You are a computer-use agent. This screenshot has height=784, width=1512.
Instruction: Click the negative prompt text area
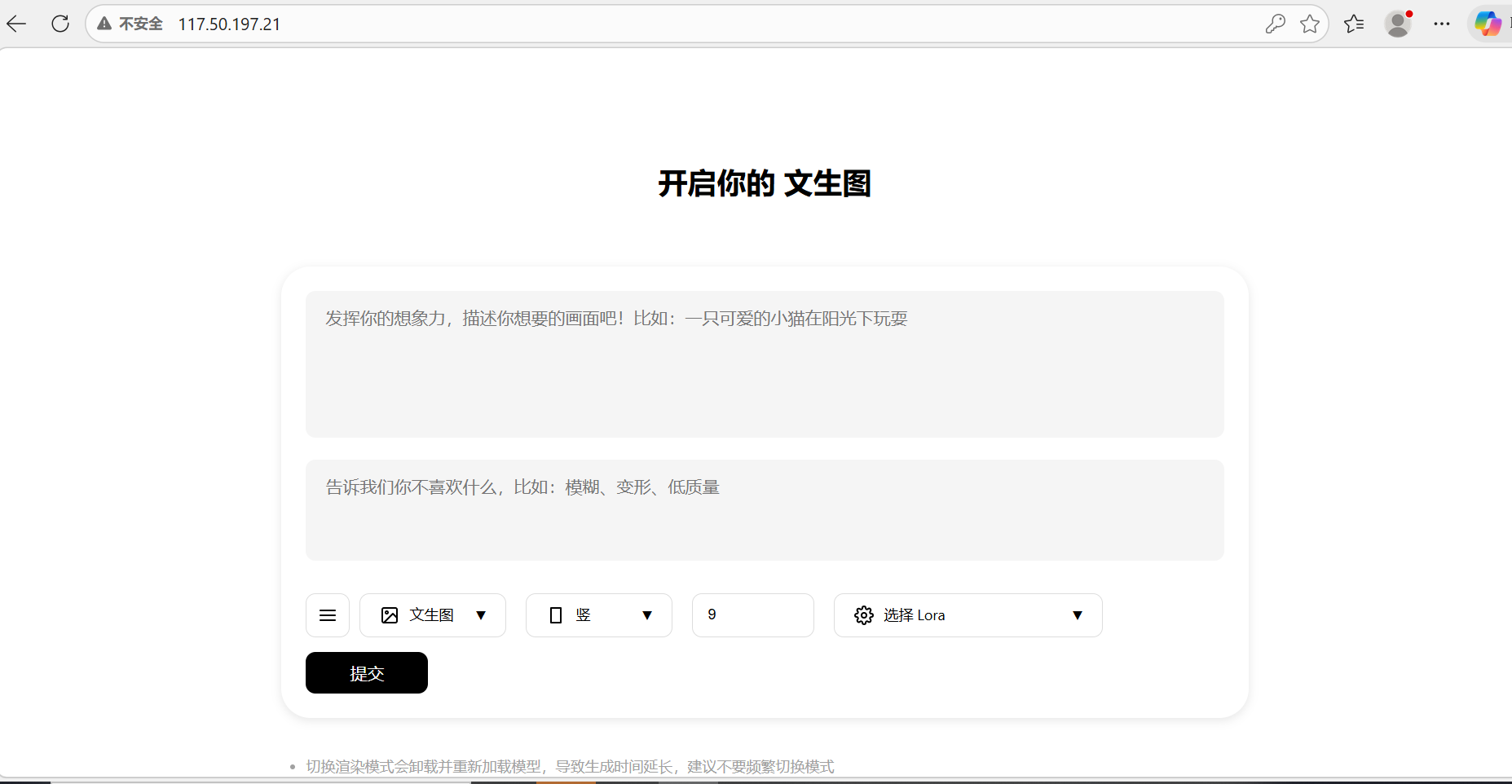pyautogui.click(x=765, y=510)
